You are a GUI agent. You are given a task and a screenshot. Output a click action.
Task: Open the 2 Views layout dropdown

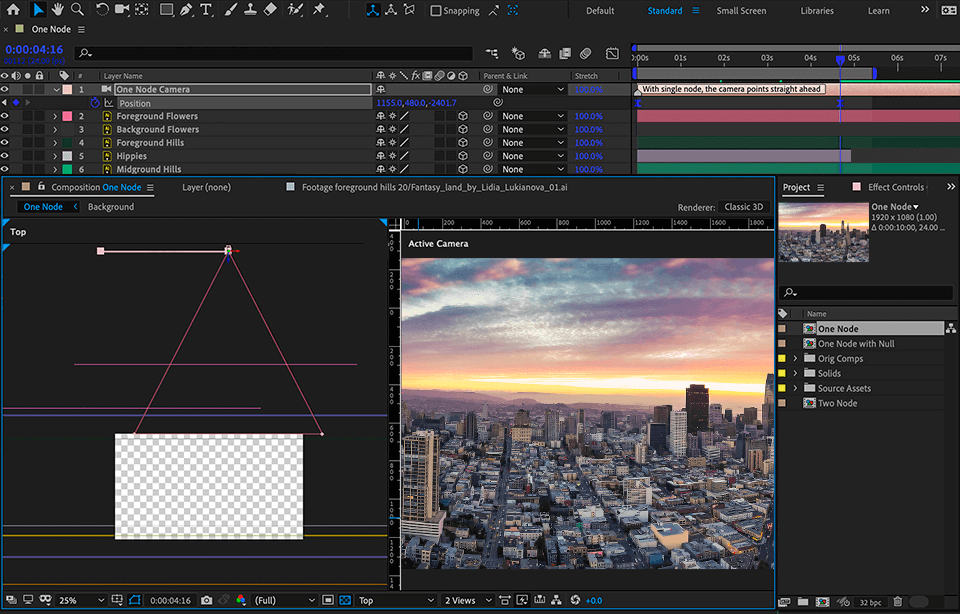(463, 600)
